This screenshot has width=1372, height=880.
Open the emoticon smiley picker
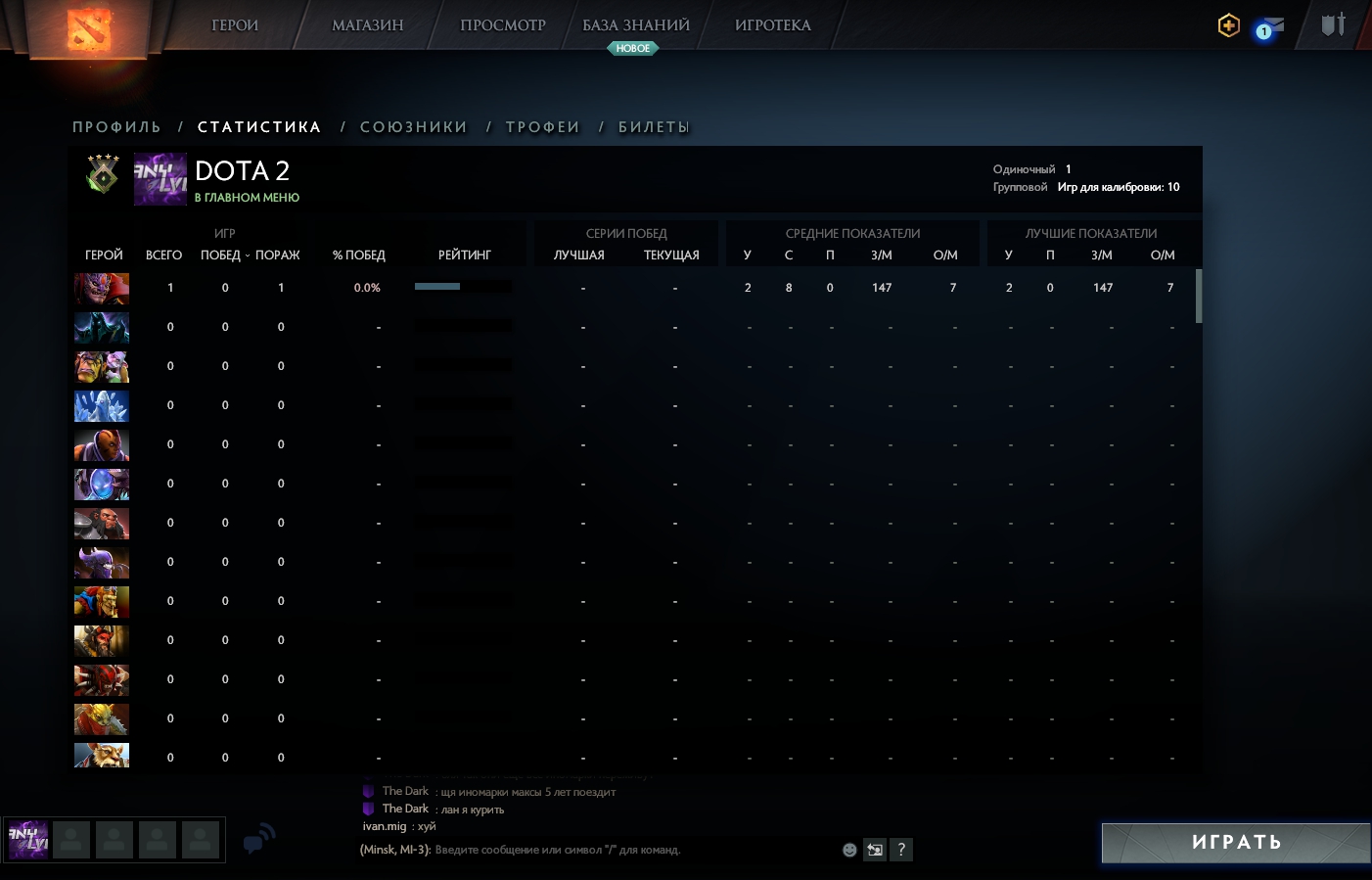(x=849, y=850)
